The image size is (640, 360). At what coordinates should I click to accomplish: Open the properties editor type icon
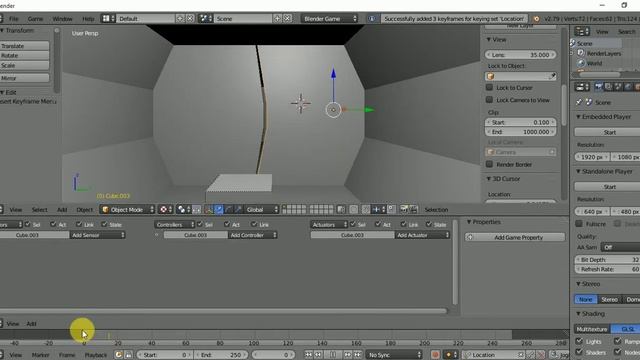(x=582, y=87)
